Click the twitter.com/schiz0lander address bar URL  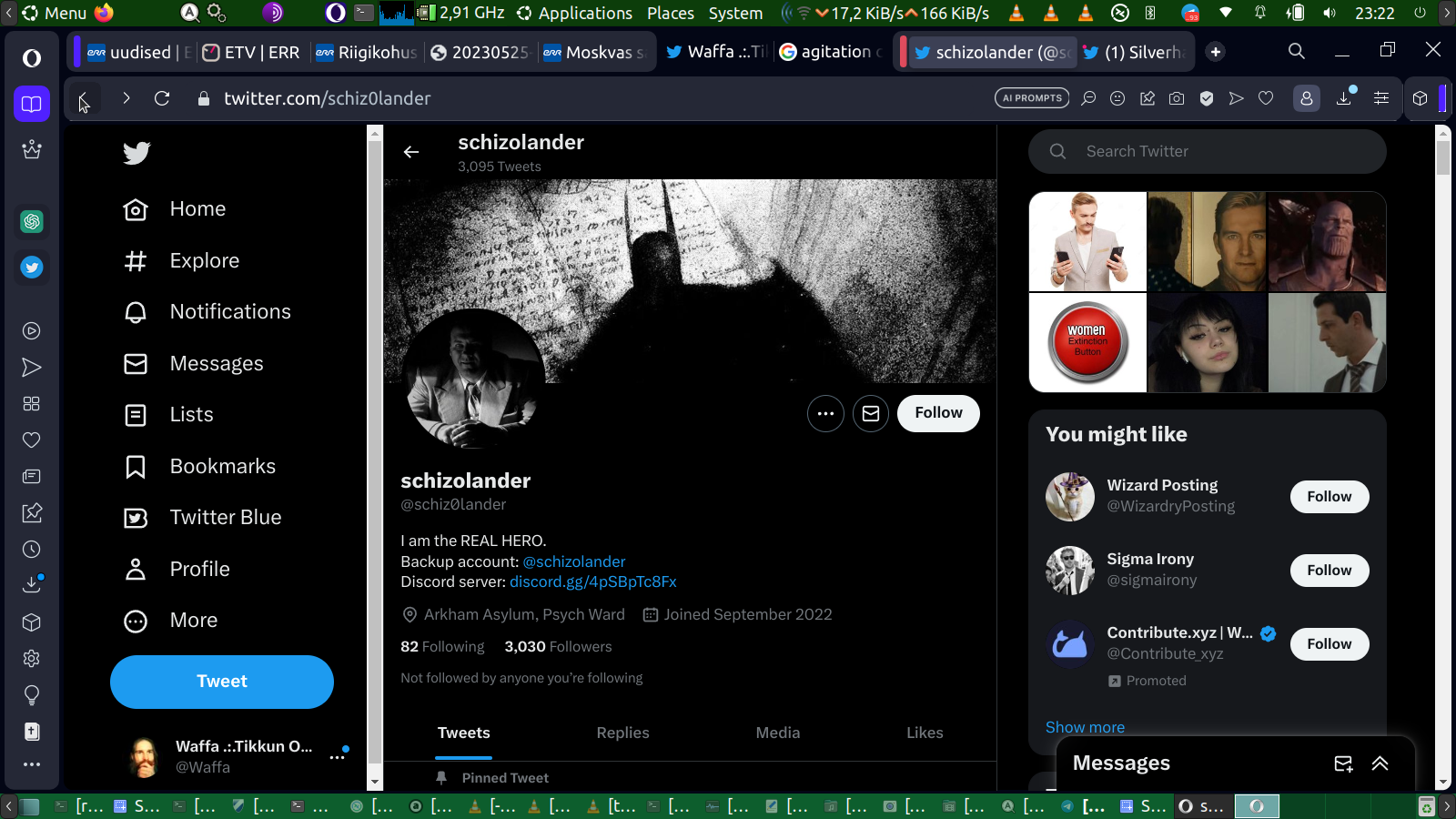pyautogui.click(x=328, y=98)
